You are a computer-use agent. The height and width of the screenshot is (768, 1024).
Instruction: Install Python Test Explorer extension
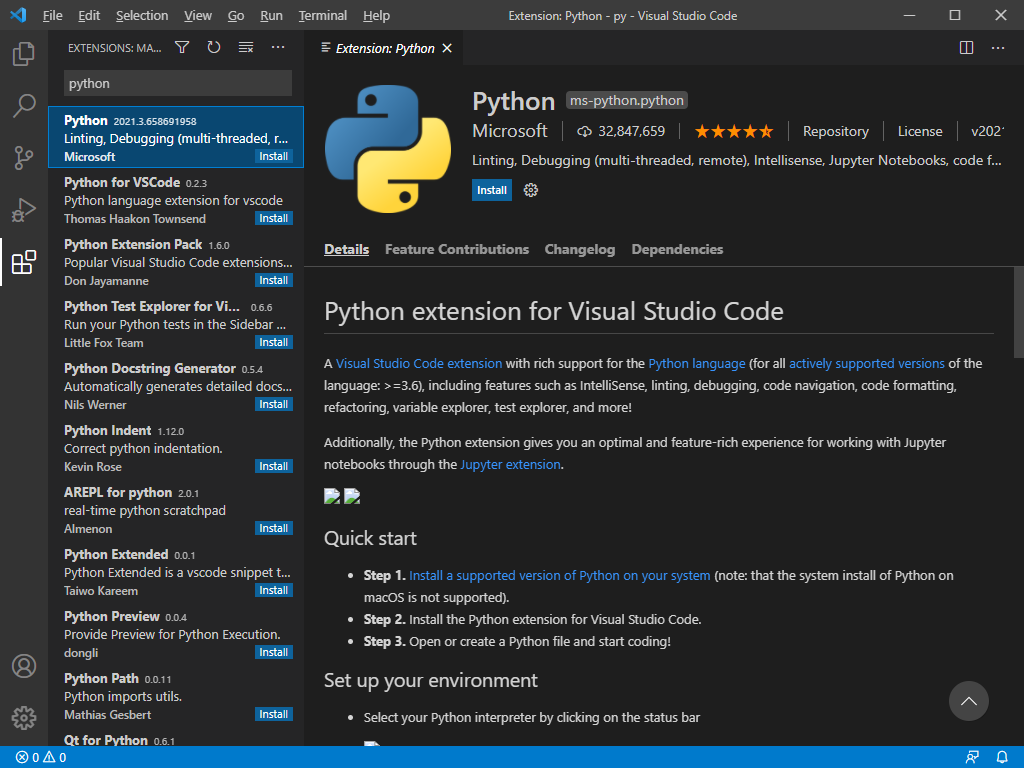coord(274,342)
